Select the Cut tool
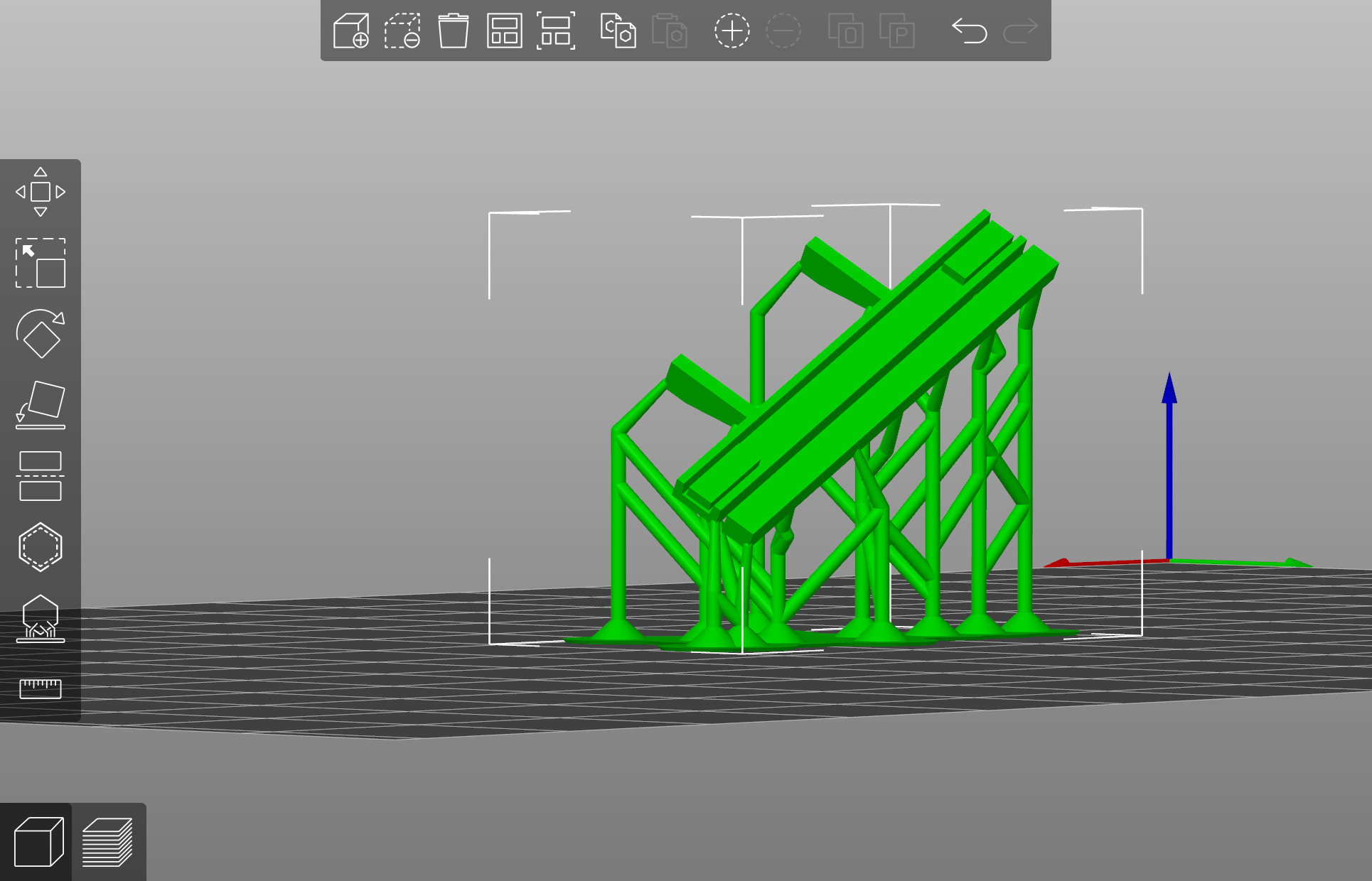 [x=41, y=476]
